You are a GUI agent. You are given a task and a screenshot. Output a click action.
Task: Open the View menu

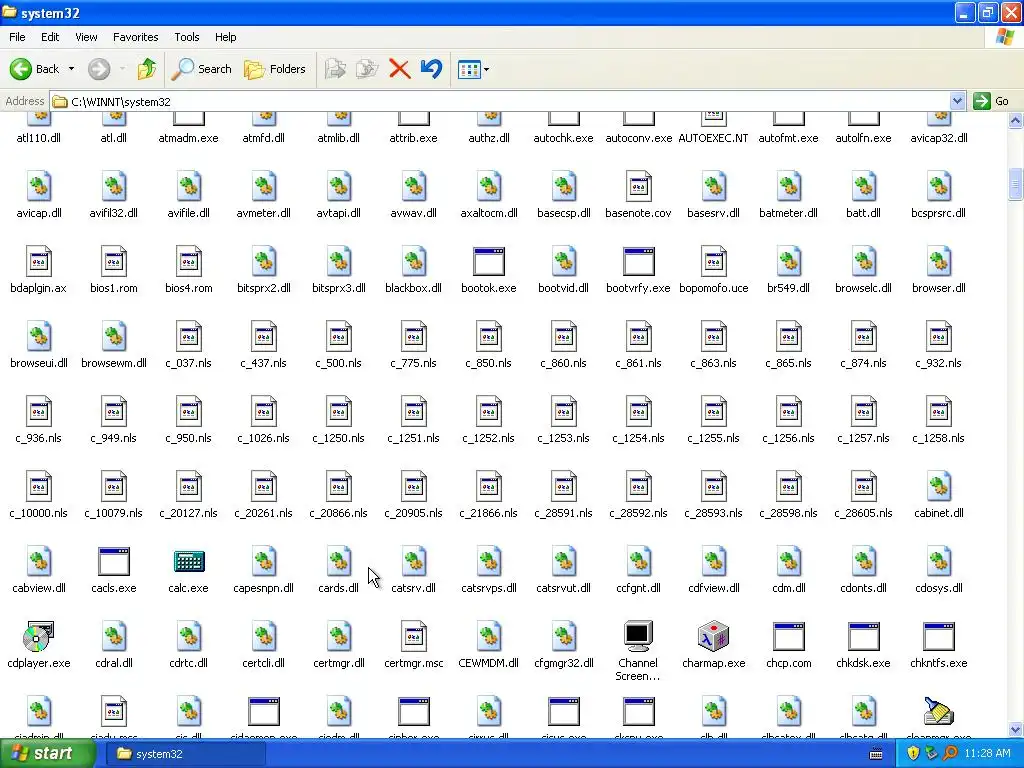click(x=86, y=37)
